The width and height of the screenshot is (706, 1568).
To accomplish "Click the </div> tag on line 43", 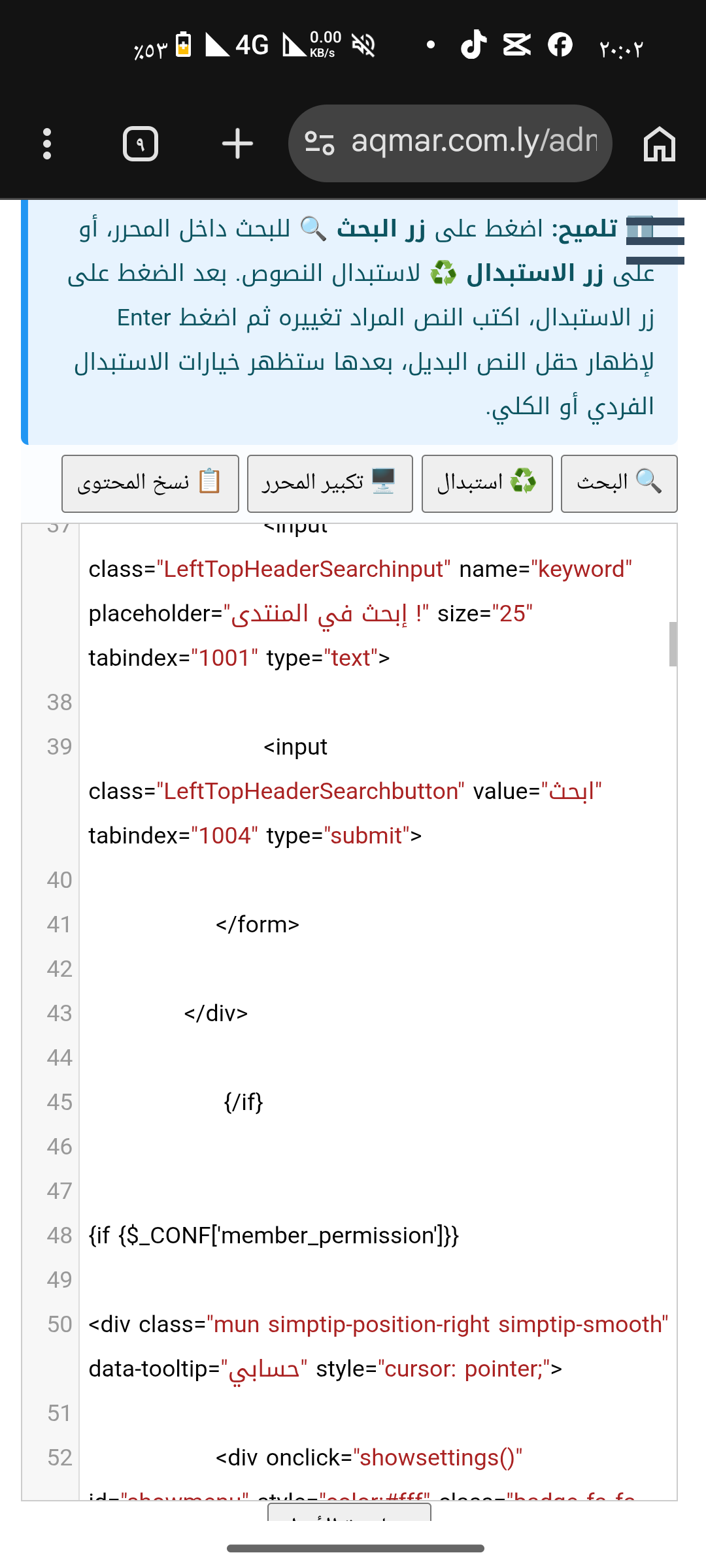I will point(216,1013).
